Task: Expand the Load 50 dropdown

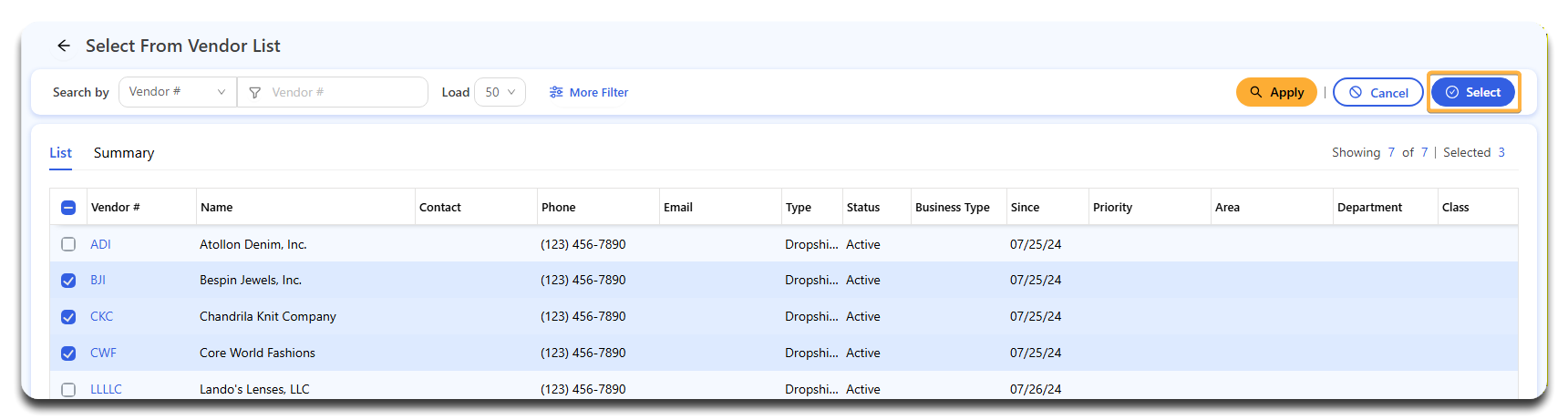Action: click(x=500, y=92)
